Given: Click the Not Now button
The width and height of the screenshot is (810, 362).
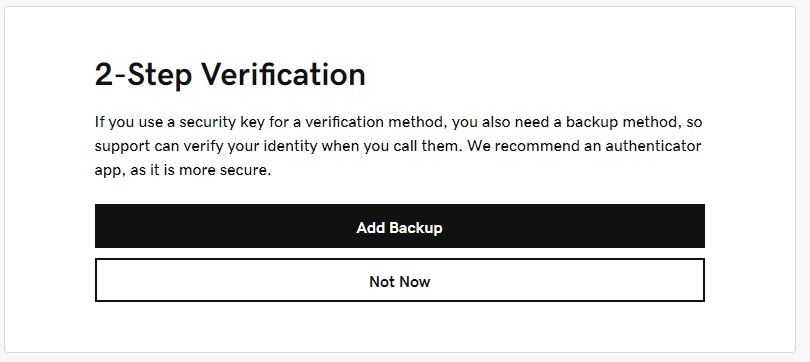Looking at the screenshot, I should [399, 280].
